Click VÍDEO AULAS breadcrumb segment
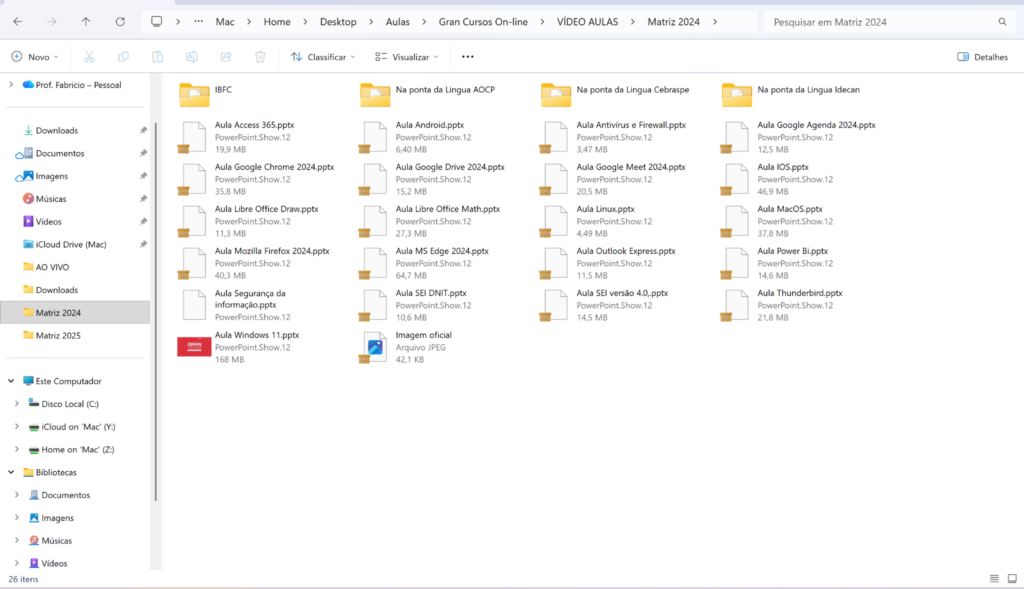 pyautogui.click(x=587, y=22)
